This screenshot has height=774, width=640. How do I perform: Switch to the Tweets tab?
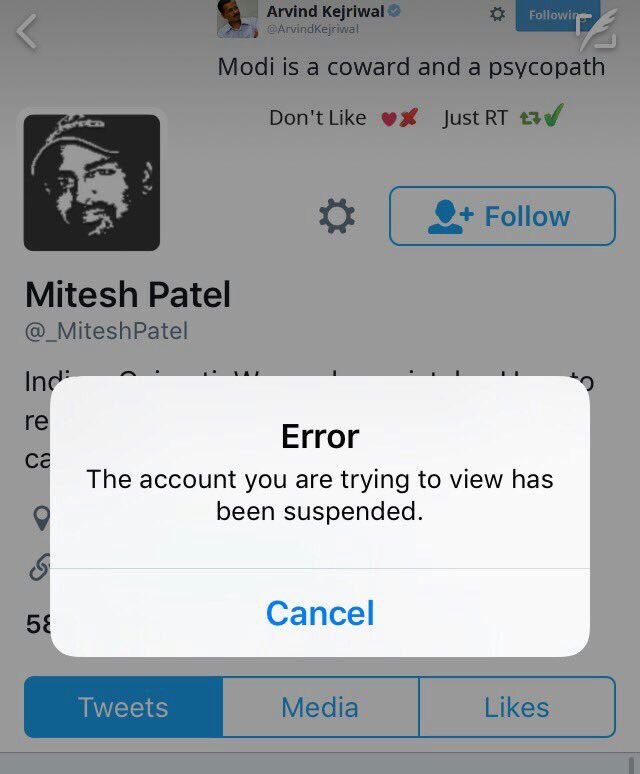tap(123, 707)
